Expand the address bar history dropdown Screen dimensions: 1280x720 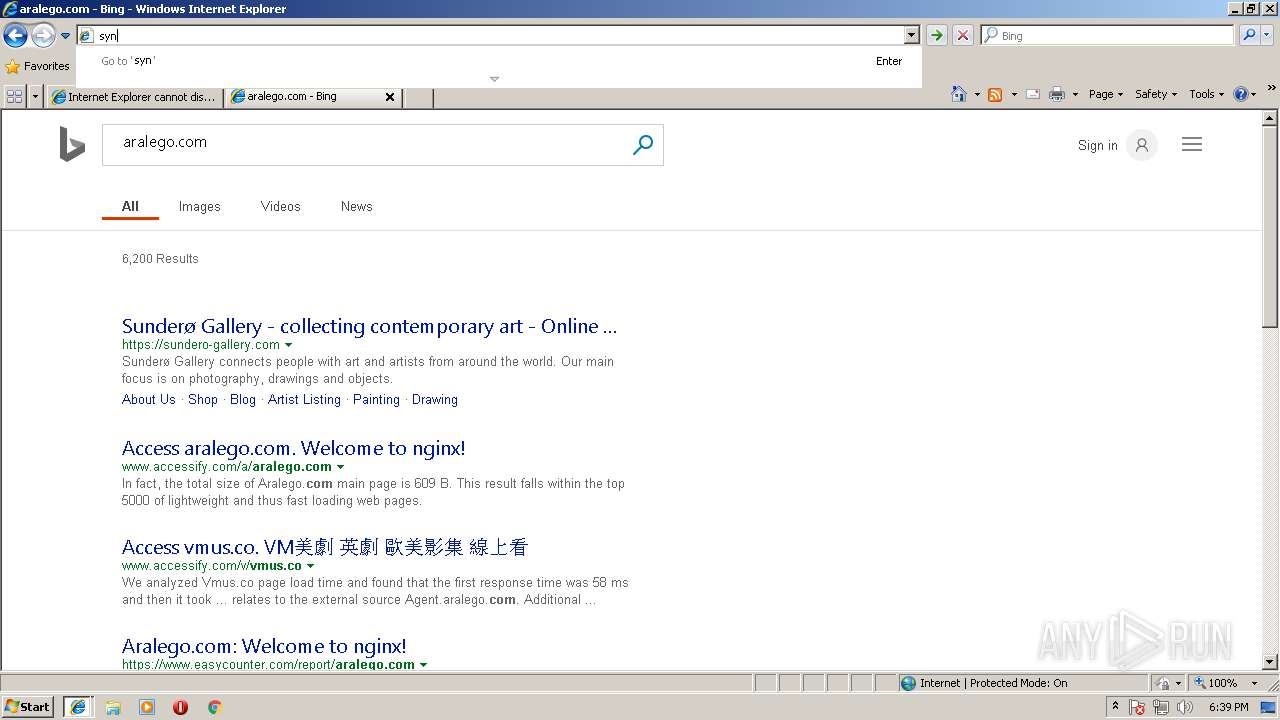click(911, 35)
